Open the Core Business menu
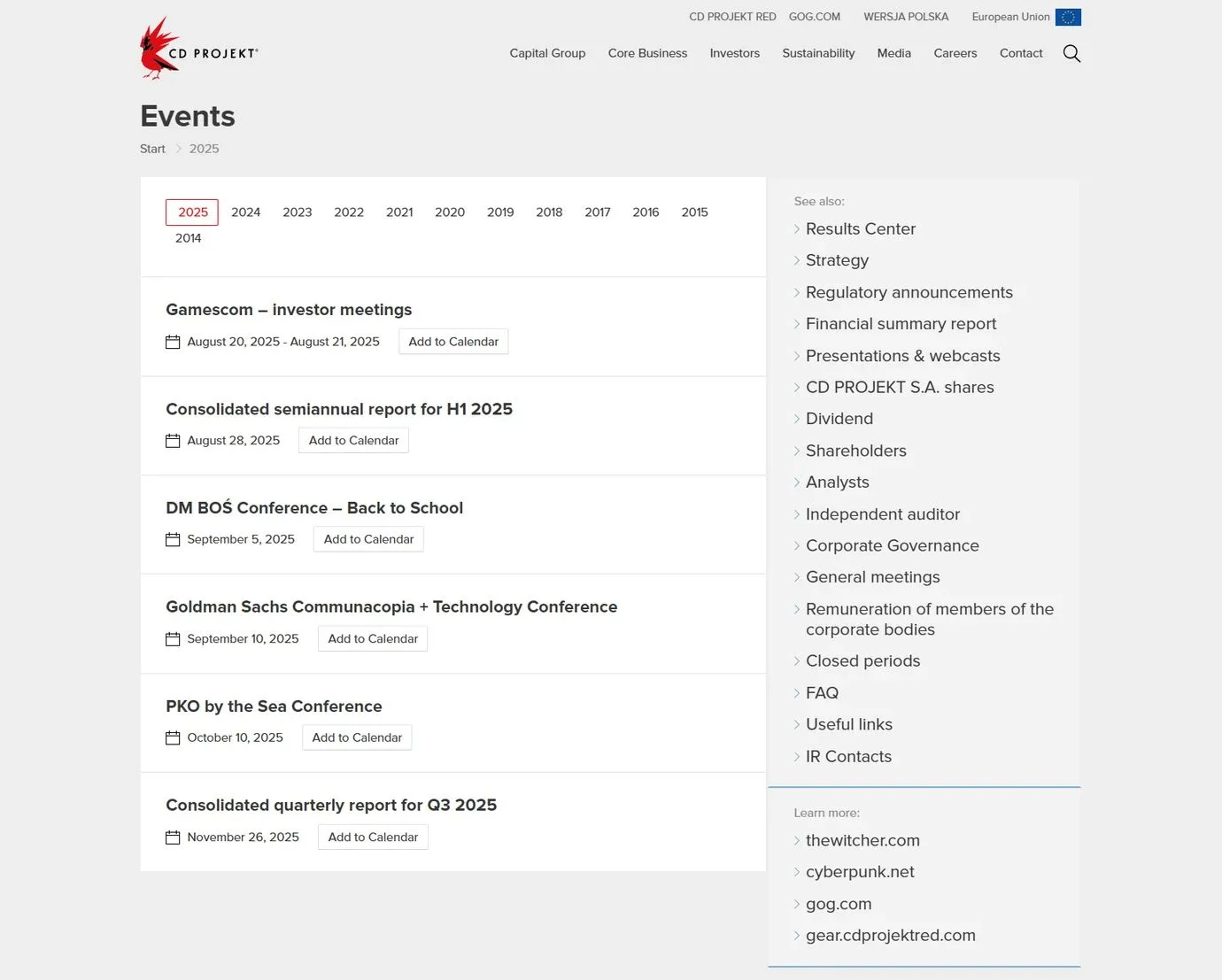1222x980 pixels. [x=647, y=53]
